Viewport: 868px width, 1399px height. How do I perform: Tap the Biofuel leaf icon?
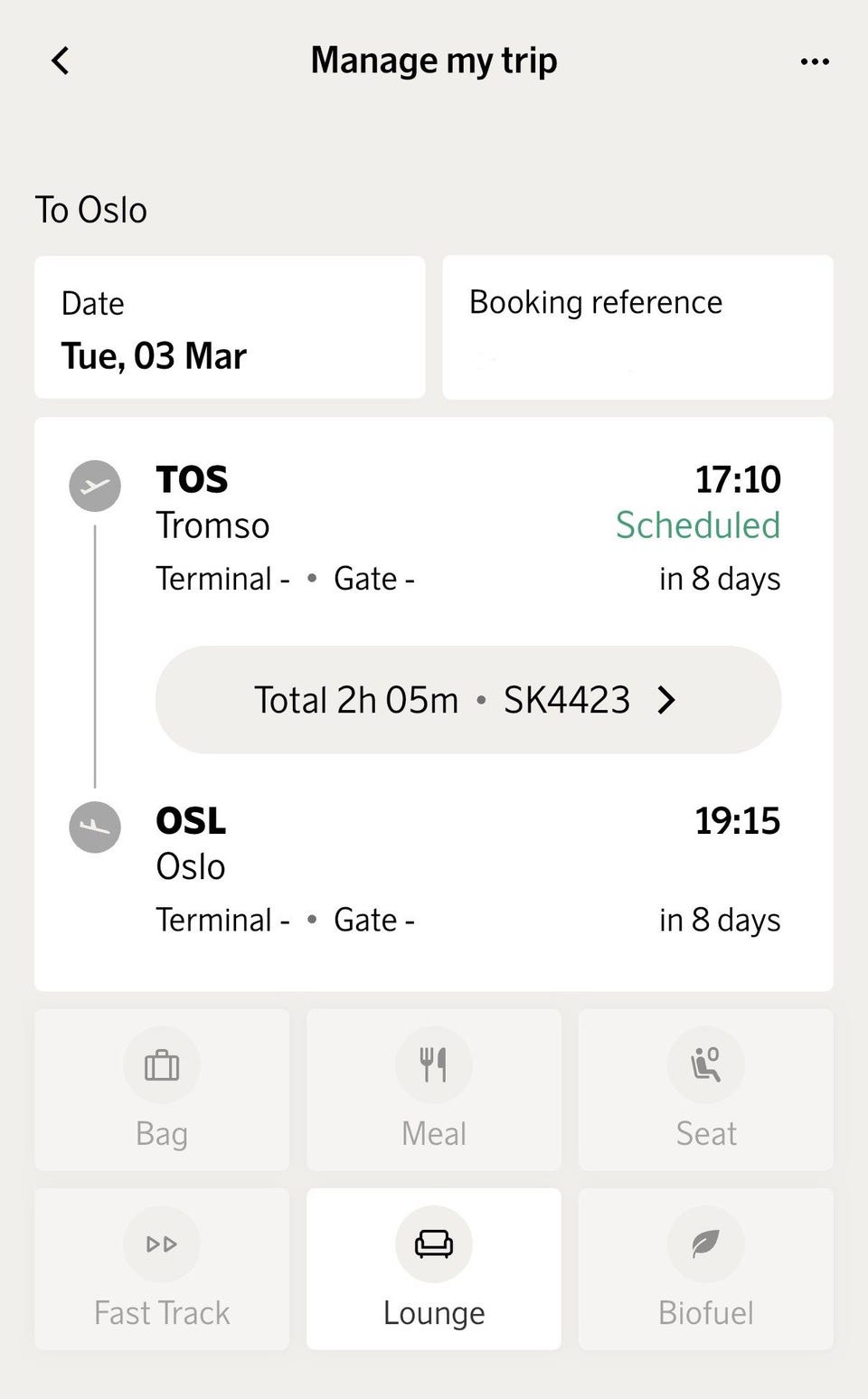click(705, 1244)
